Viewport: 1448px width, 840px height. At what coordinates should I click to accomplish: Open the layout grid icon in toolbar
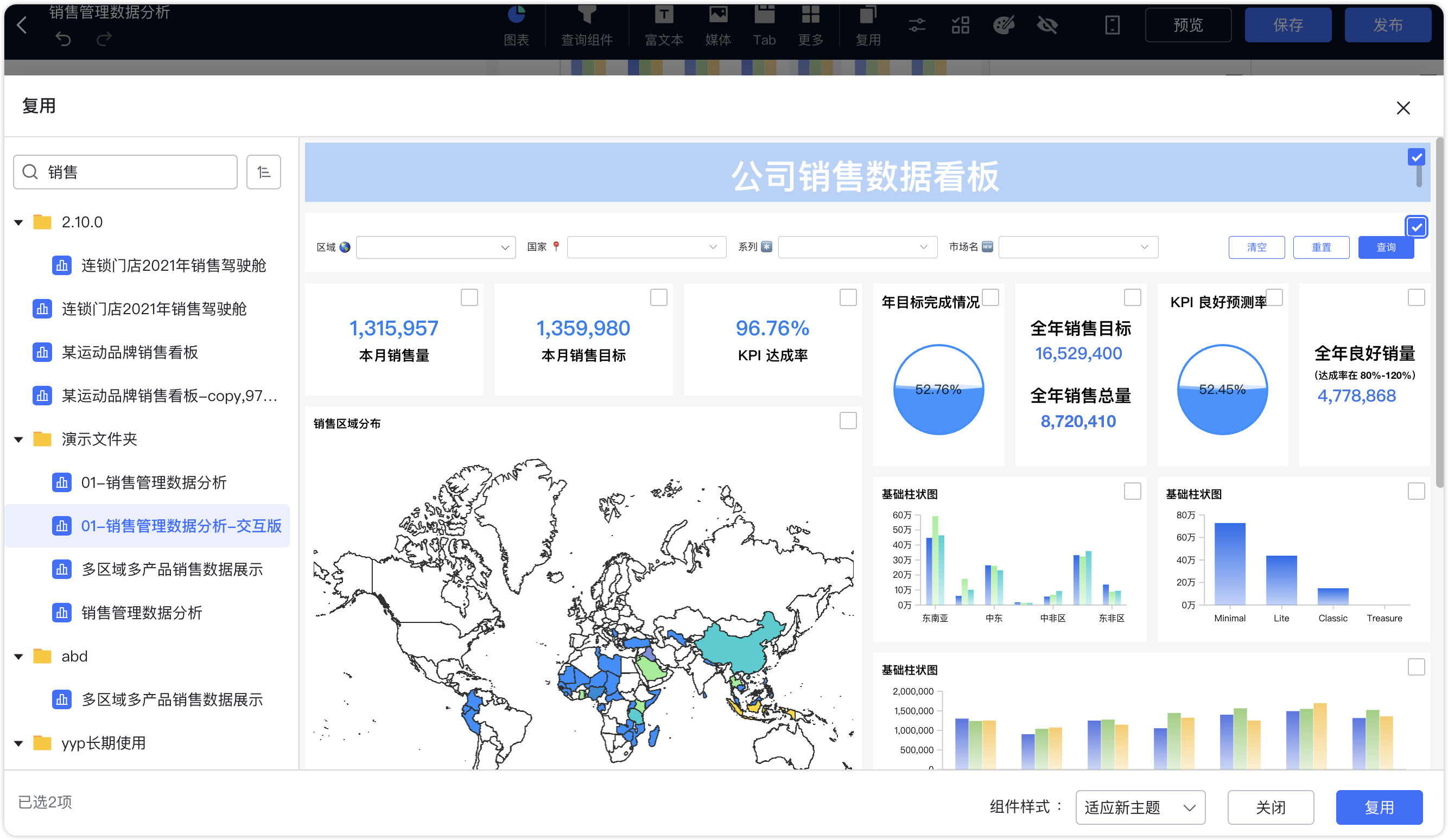point(960,25)
